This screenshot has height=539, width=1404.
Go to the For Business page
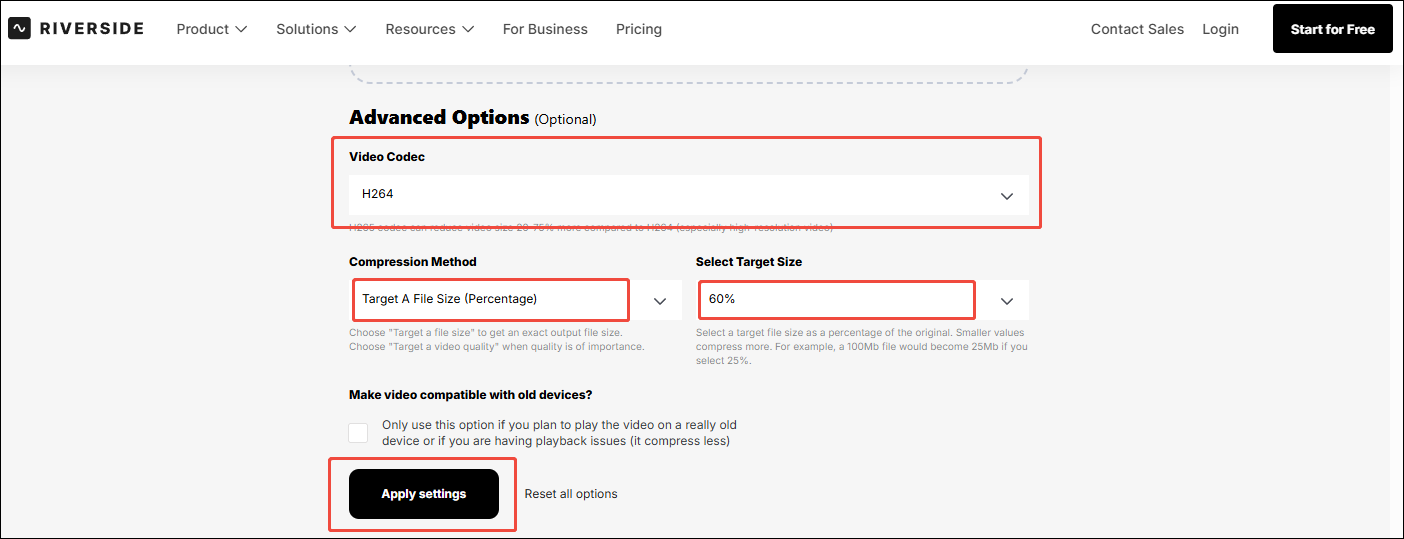coord(545,29)
